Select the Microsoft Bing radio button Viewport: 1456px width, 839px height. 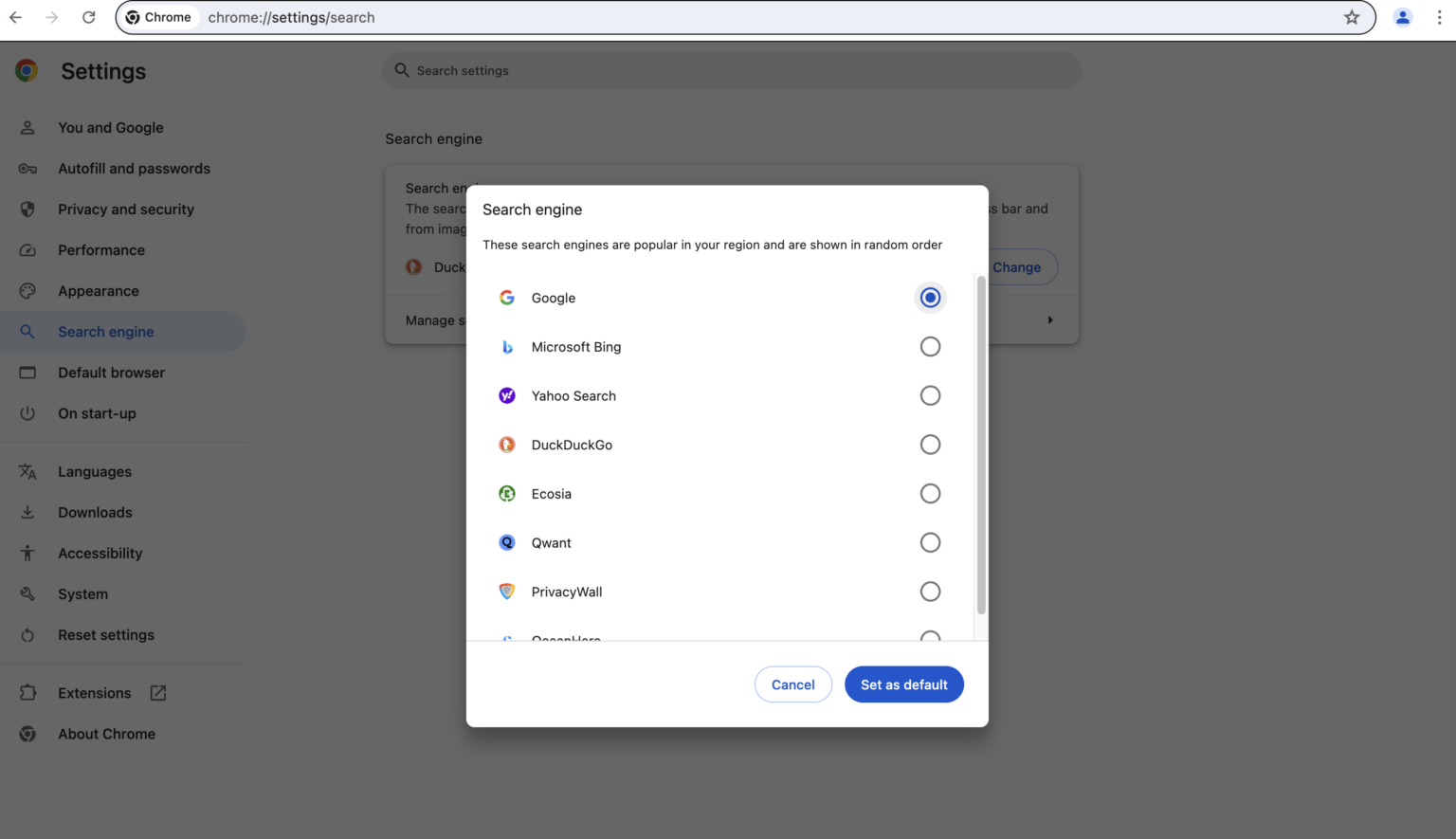(931, 347)
